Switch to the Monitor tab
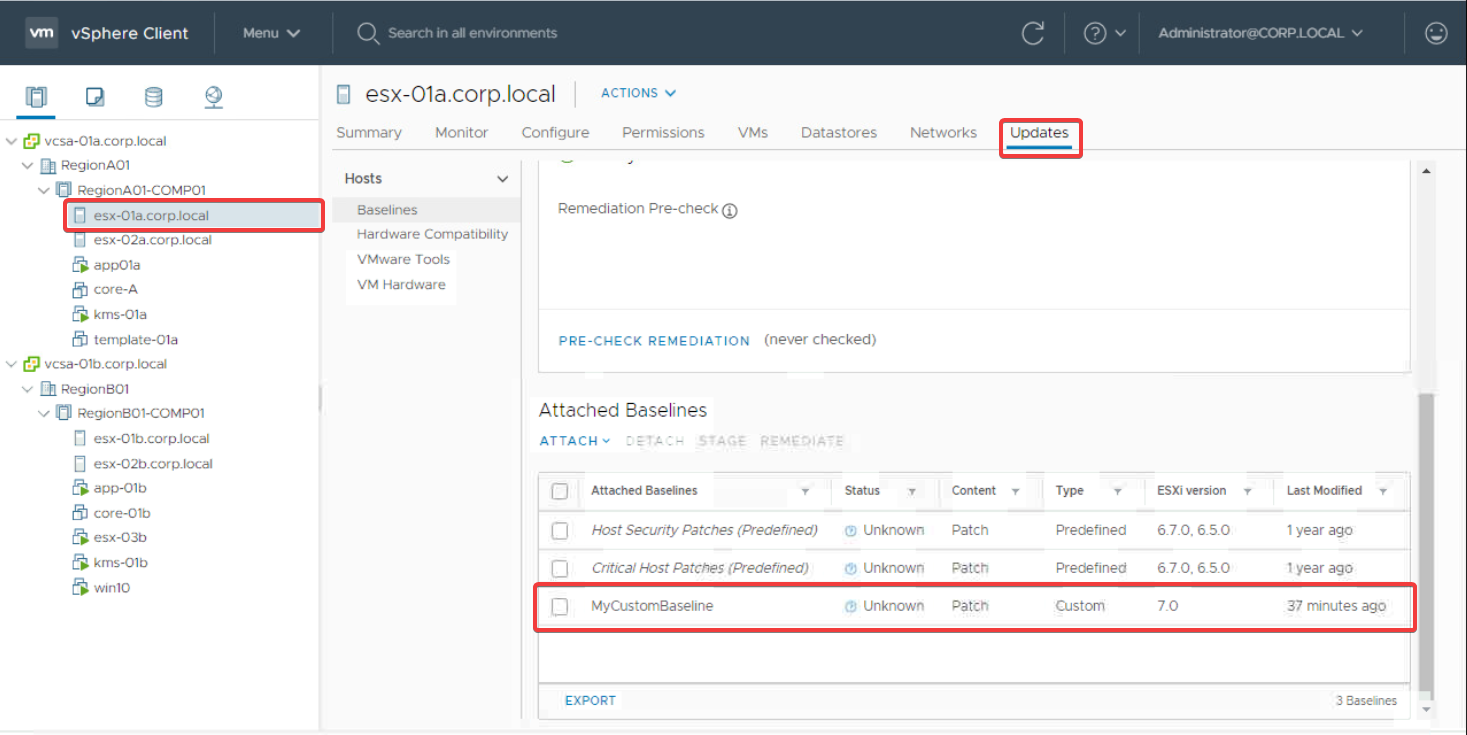 coord(462,133)
